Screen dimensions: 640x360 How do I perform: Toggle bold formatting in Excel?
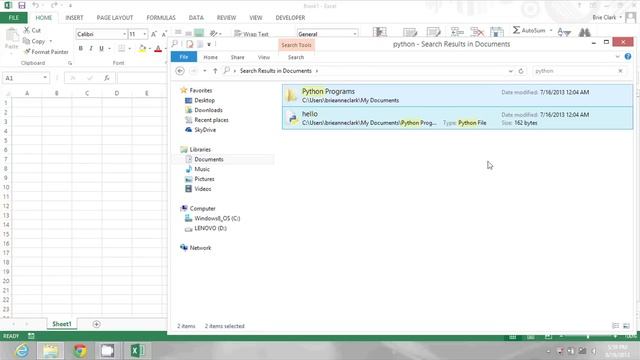click(x=80, y=49)
